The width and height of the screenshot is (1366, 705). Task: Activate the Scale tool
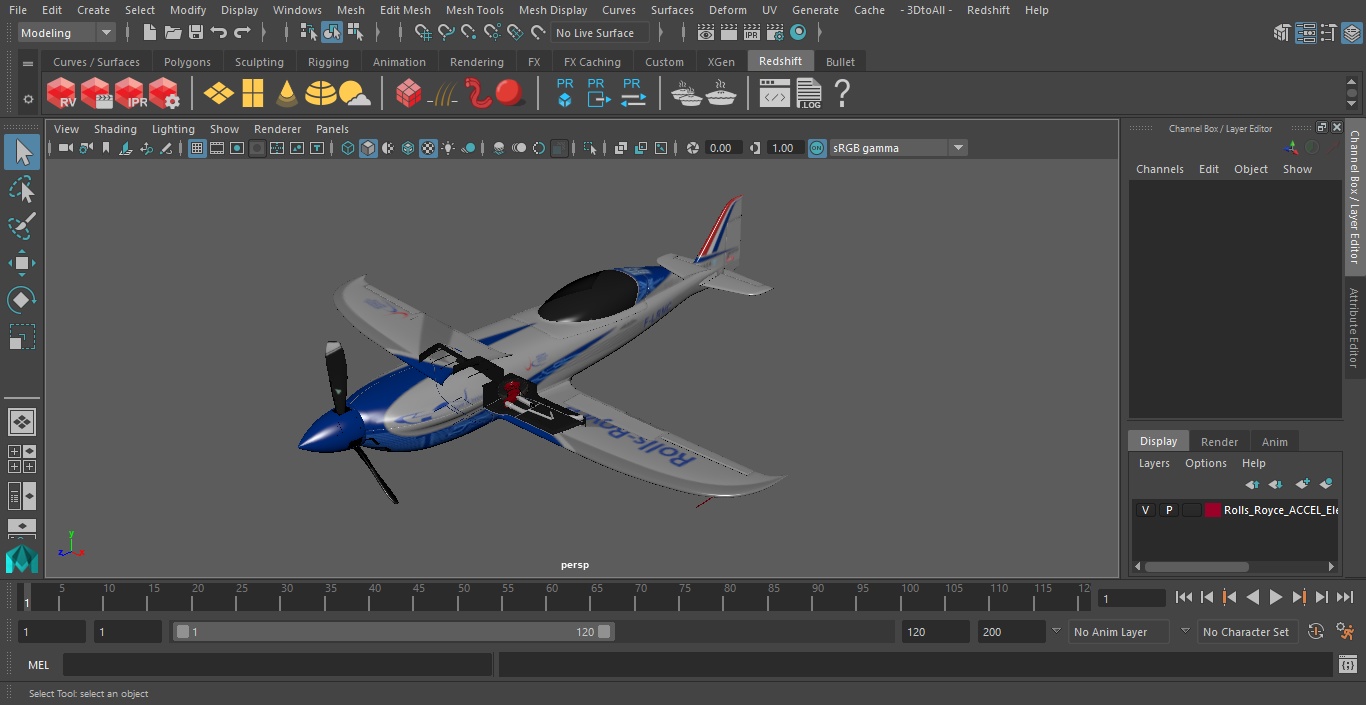click(x=22, y=337)
